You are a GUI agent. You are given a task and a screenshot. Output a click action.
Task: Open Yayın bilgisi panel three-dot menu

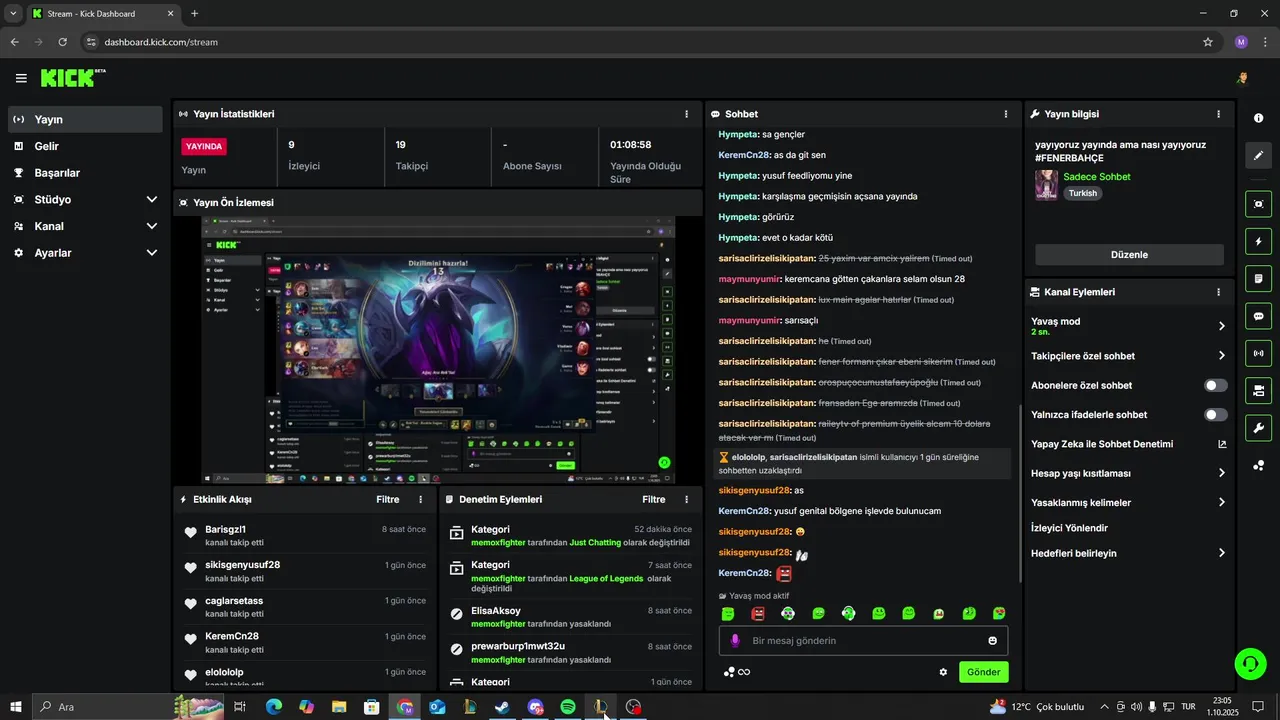point(1218,114)
